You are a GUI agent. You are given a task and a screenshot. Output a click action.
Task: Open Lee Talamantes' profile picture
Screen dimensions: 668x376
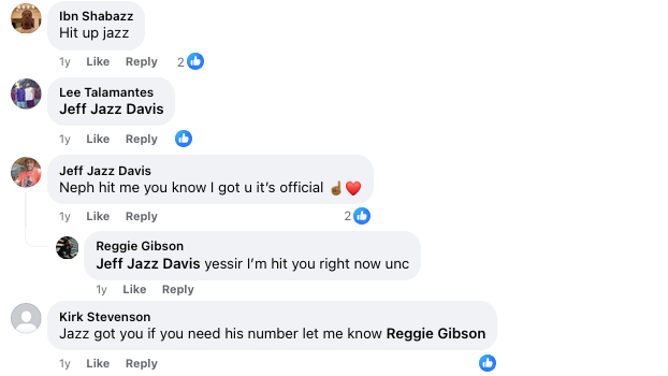(x=26, y=94)
